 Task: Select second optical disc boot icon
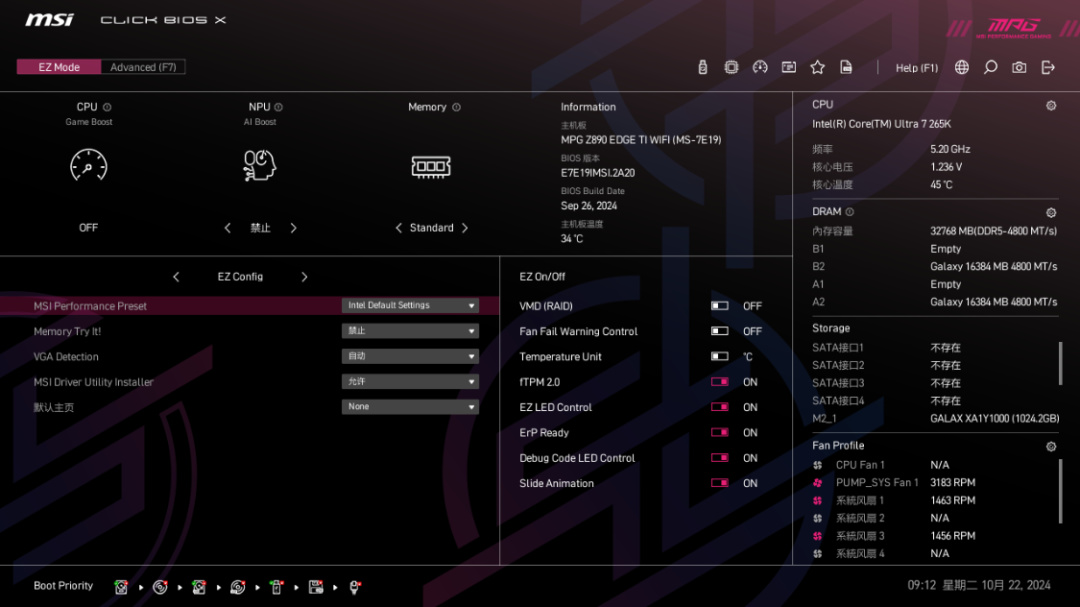[238, 587]
